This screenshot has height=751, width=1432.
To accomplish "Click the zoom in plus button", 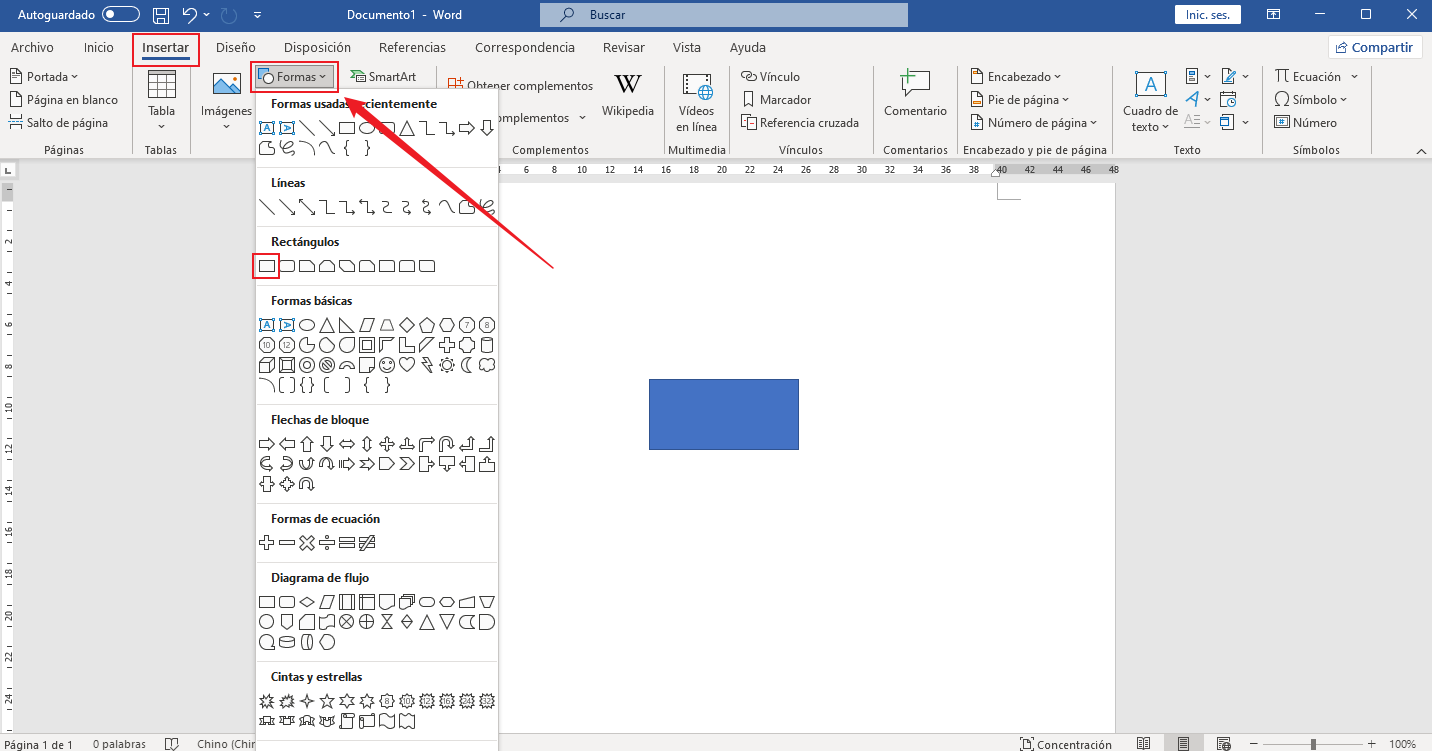I will tap(1371, 744).
